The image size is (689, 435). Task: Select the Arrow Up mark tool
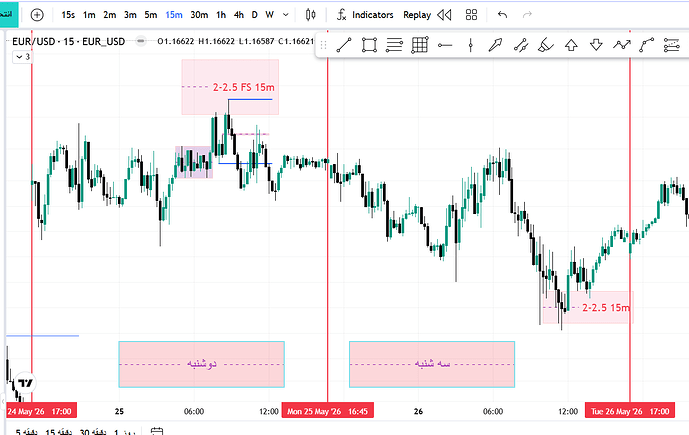click(571, 45)
